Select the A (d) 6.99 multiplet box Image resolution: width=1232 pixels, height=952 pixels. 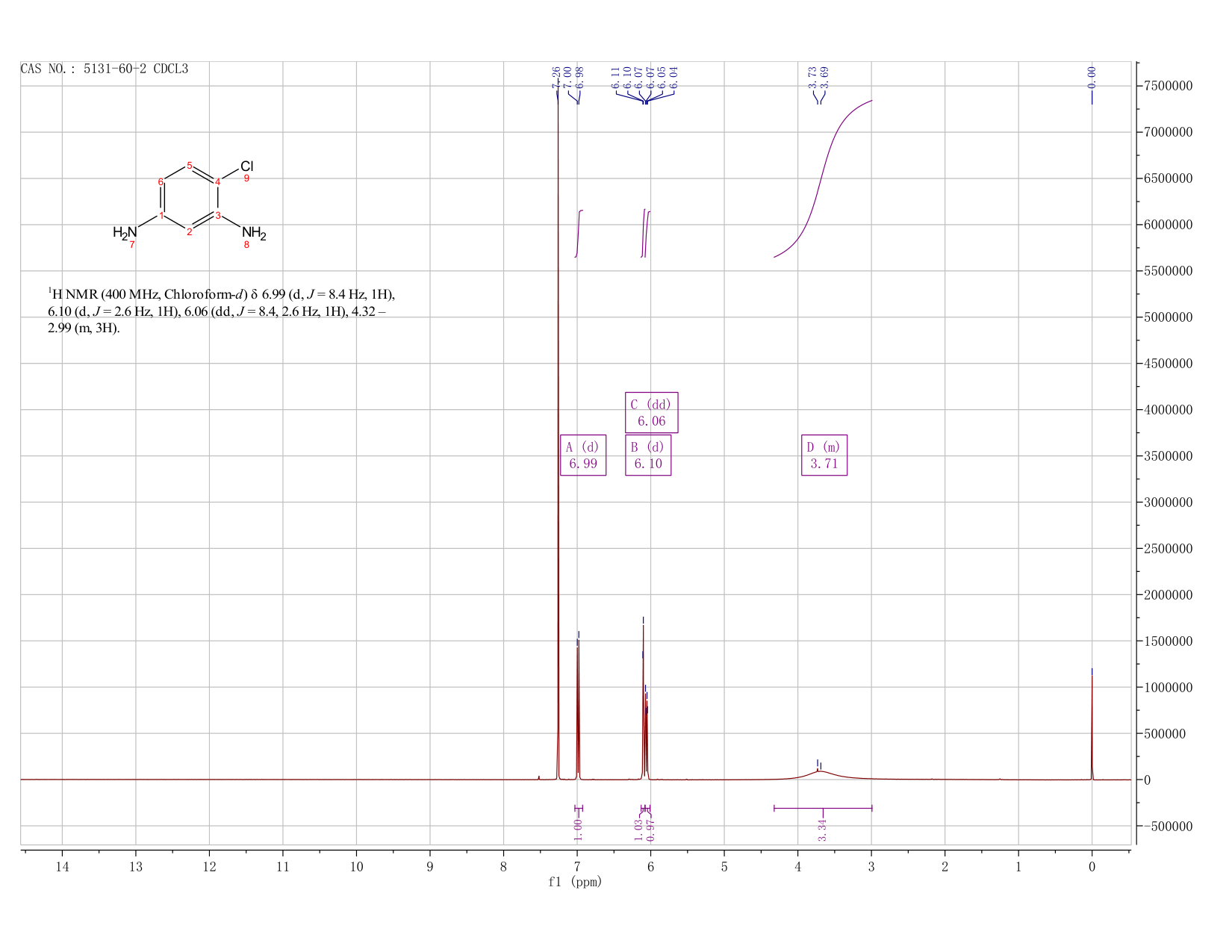583,455
